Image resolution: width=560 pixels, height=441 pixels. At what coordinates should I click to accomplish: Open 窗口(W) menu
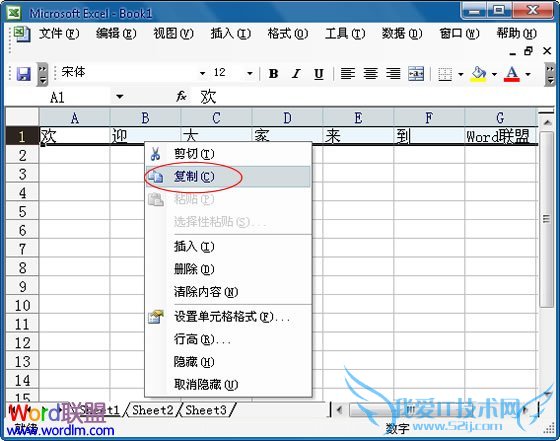[459, 34]
